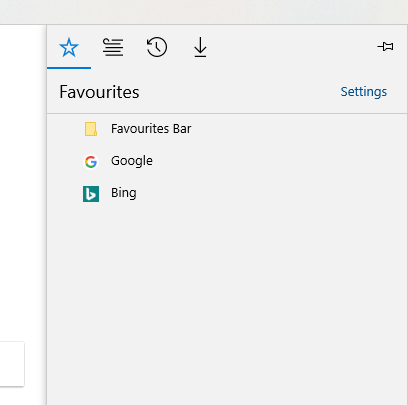Click the yellow Favourites Bar folder icon
The height and width of the screenshot is (405, 408).
pyautogui.click(x=91, y=129)
